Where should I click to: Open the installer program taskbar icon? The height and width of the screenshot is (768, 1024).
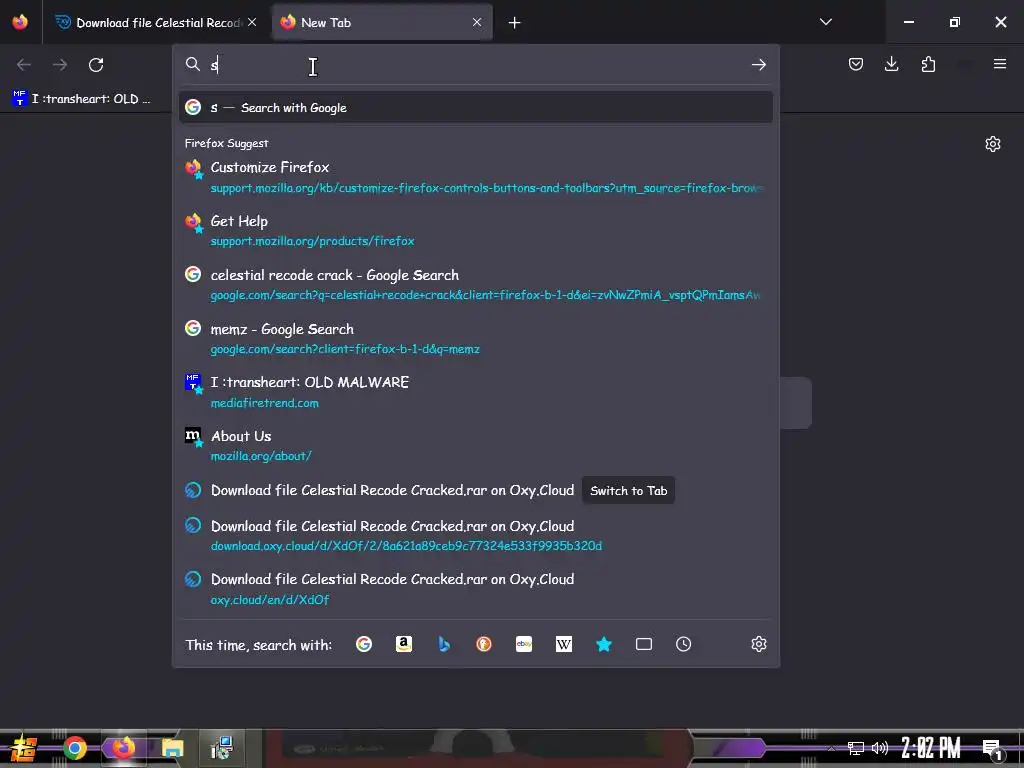[222, 748]
